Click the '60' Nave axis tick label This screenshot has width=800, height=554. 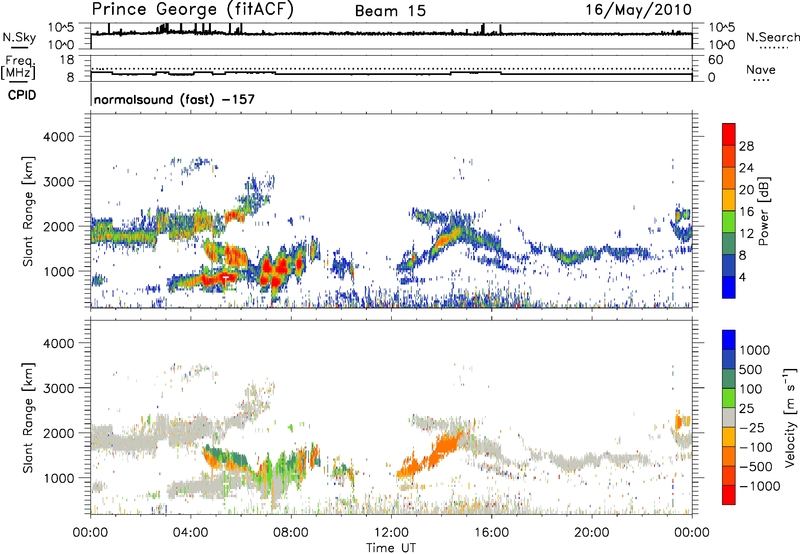(715, 60)
